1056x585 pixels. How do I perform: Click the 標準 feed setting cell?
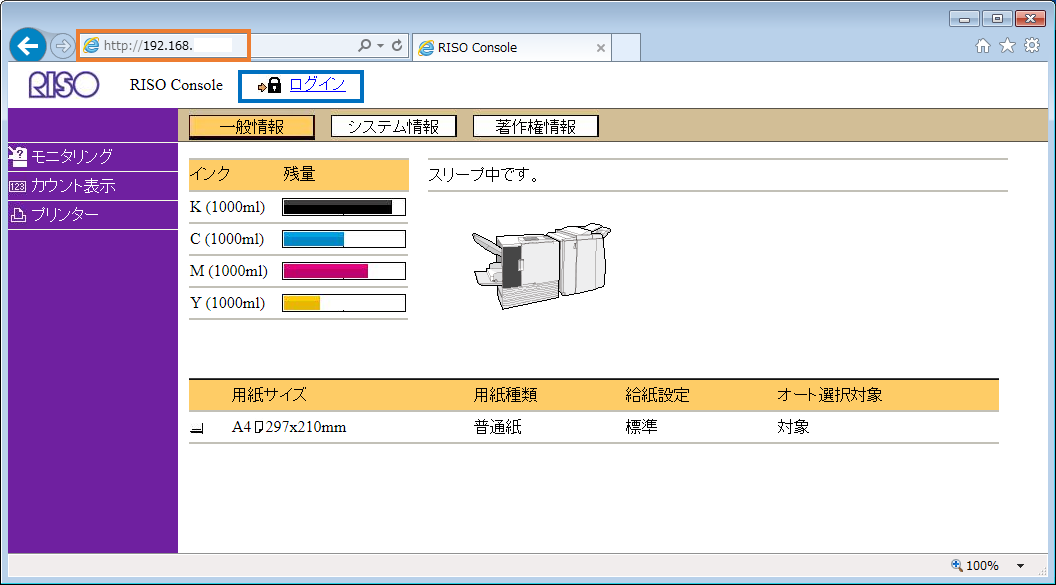point(641,427)
